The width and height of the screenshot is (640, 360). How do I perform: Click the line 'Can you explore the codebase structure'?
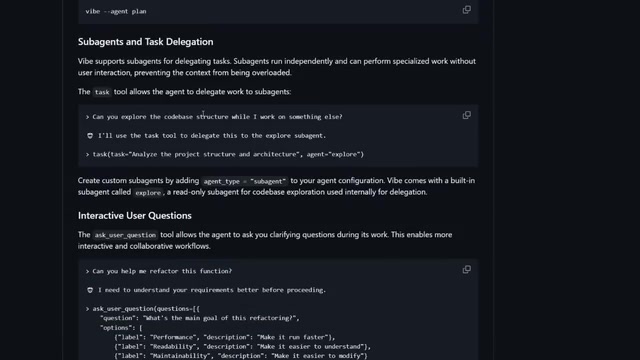[214, 117]
